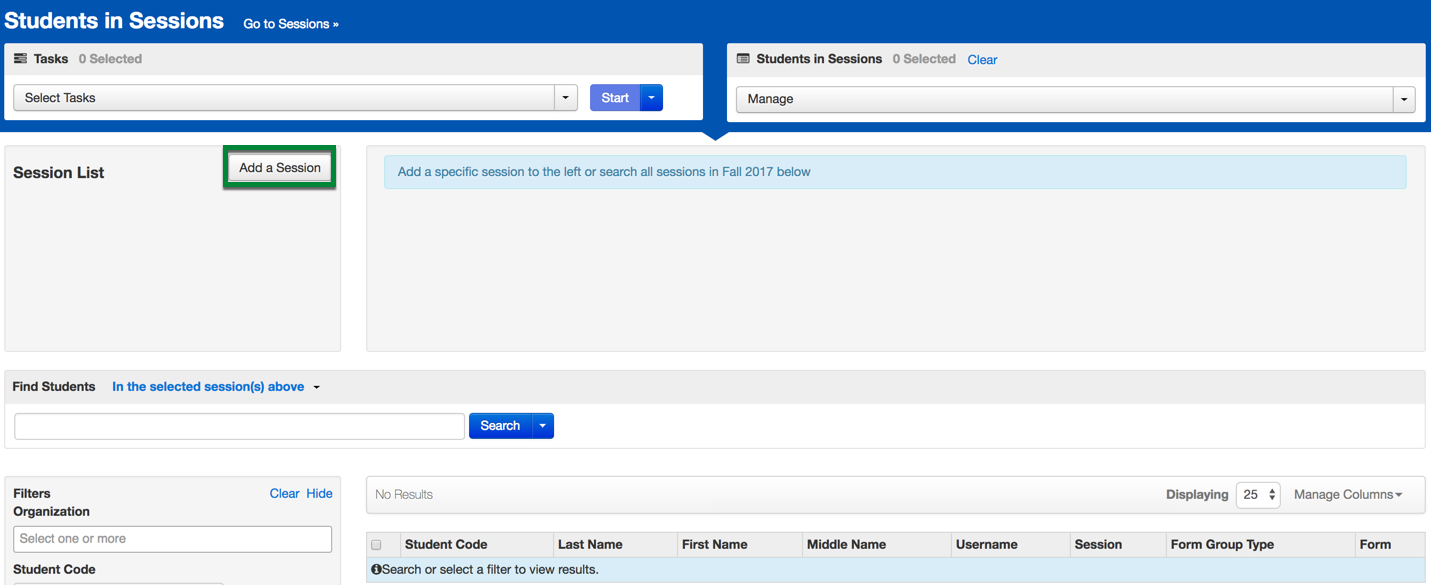
Task: Follow the Go to Sessions link
Action: point(291,24)
